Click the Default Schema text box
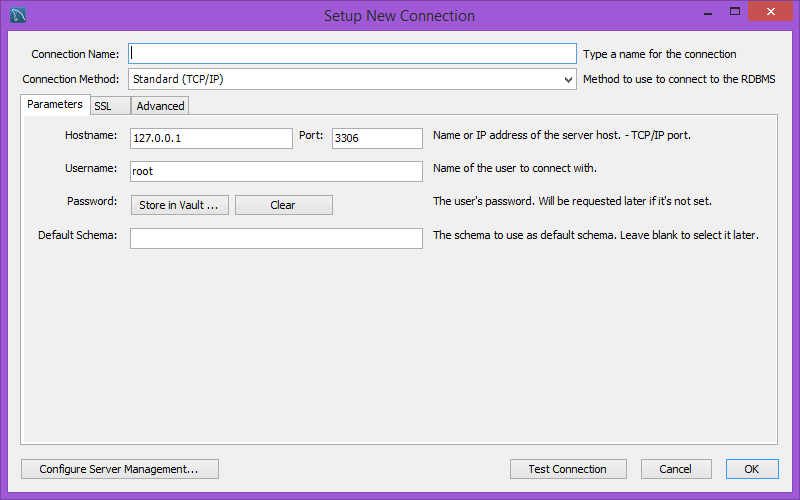 click(x=276, y=238)
